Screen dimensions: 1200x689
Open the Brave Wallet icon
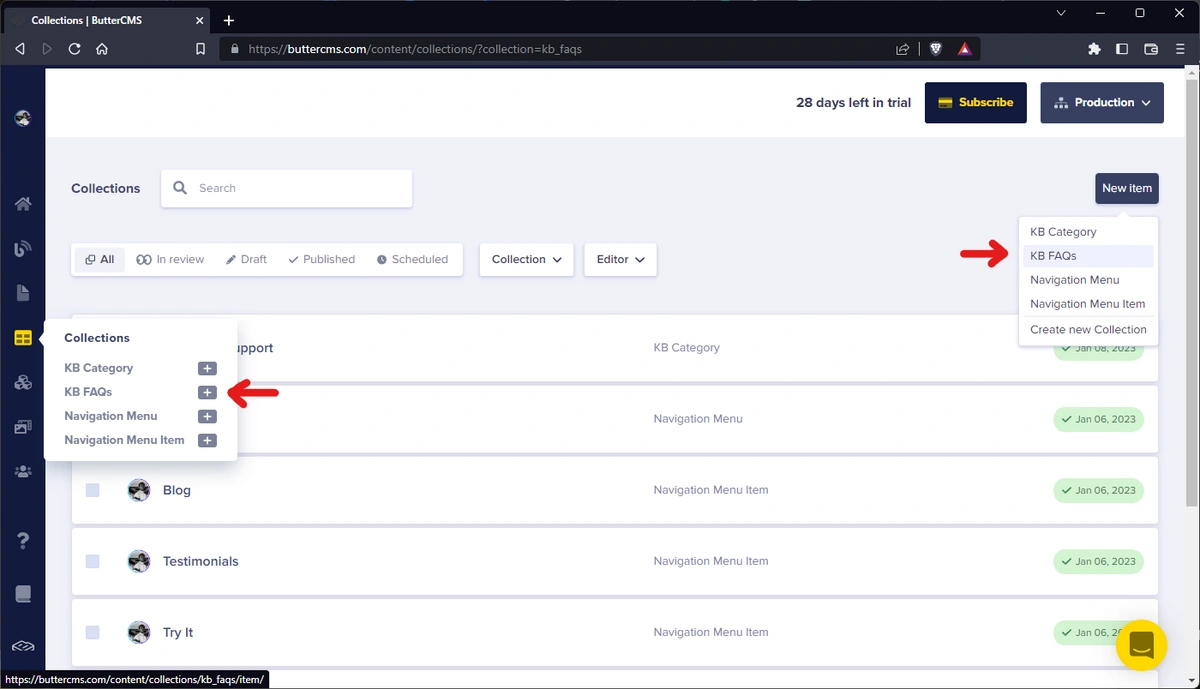[x=1151, y=48]
